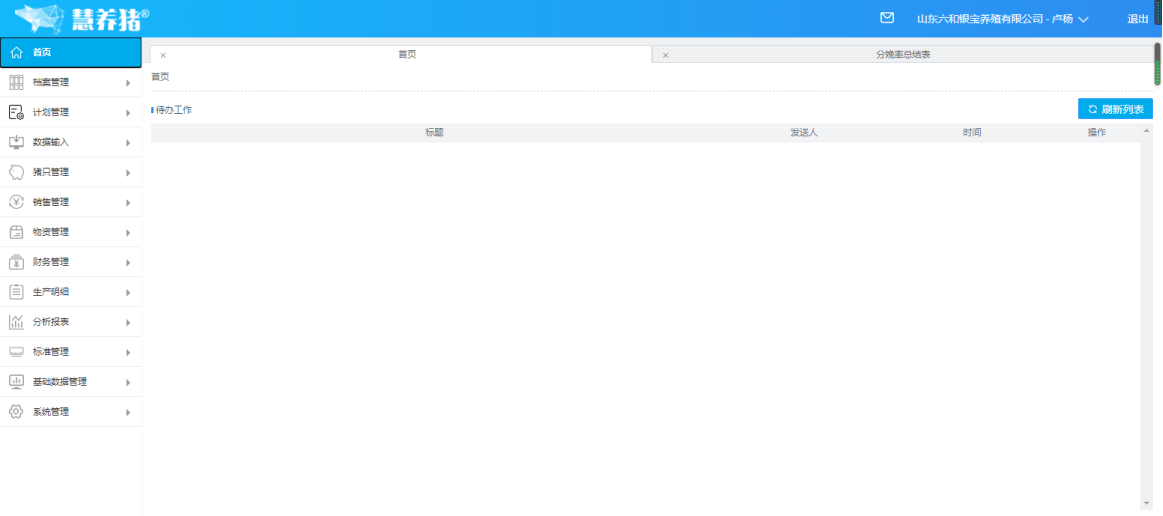Screen dimensions: 1163x516
Task: Expand the 分析报表 arrow
Action: tap(128, 322)
